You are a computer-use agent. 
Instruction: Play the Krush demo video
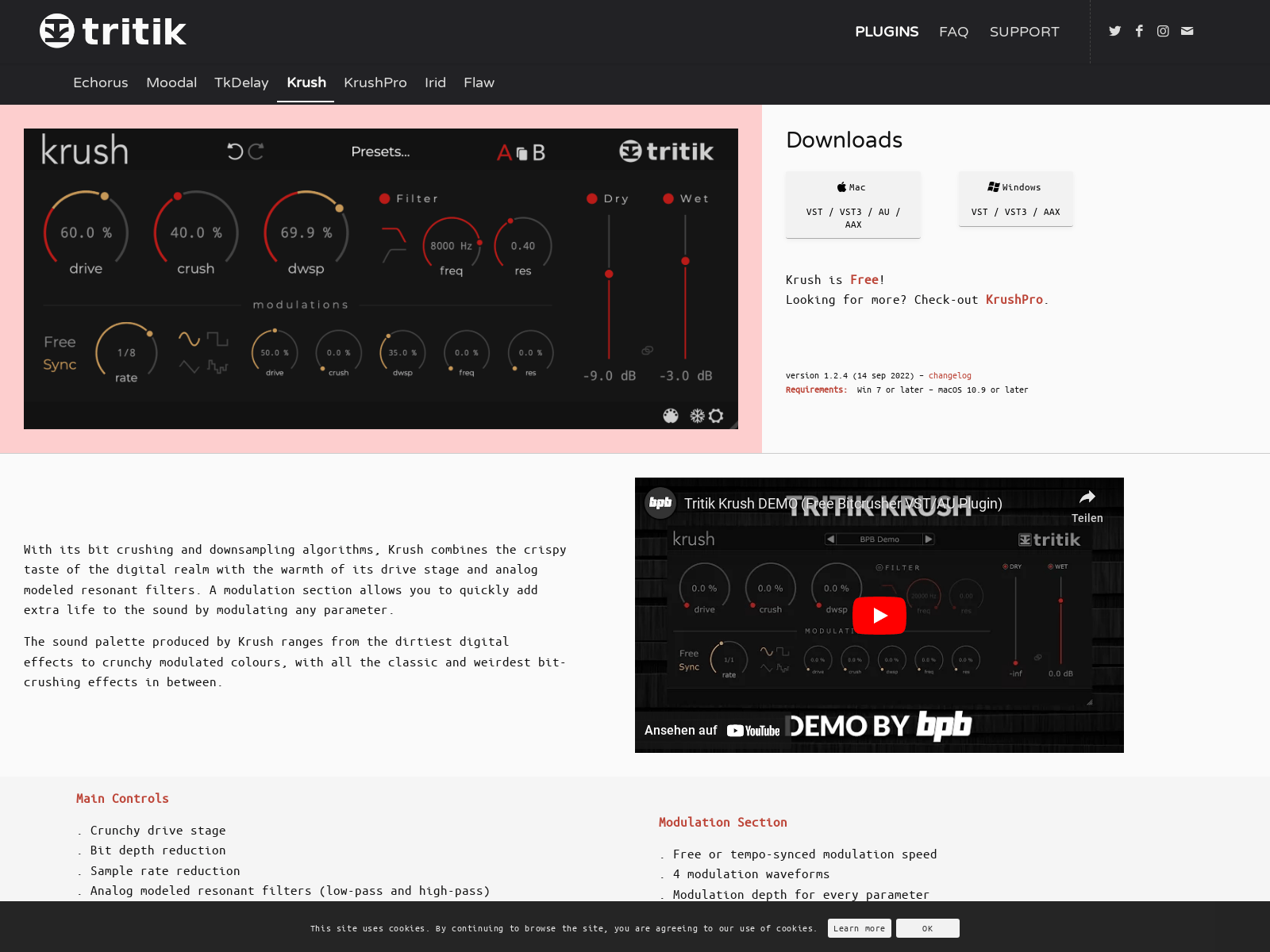click(879, 616)
